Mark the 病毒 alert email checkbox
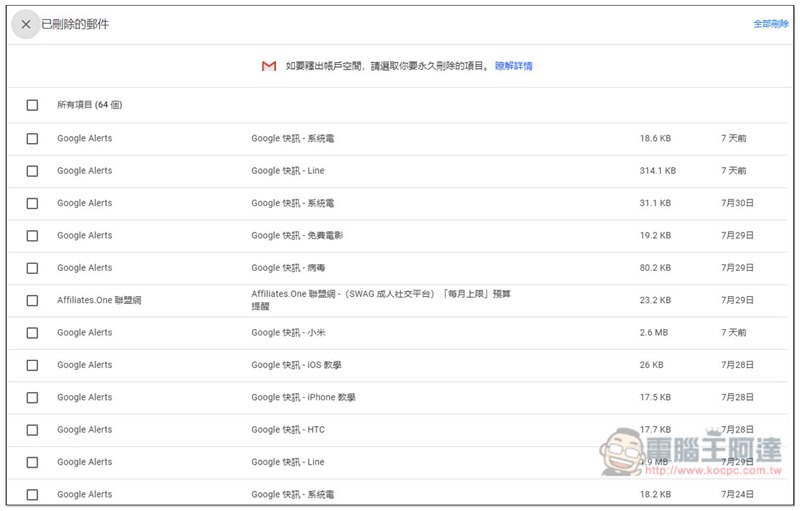The height and width of the screenshot is (511, 800). pos(32,268)
